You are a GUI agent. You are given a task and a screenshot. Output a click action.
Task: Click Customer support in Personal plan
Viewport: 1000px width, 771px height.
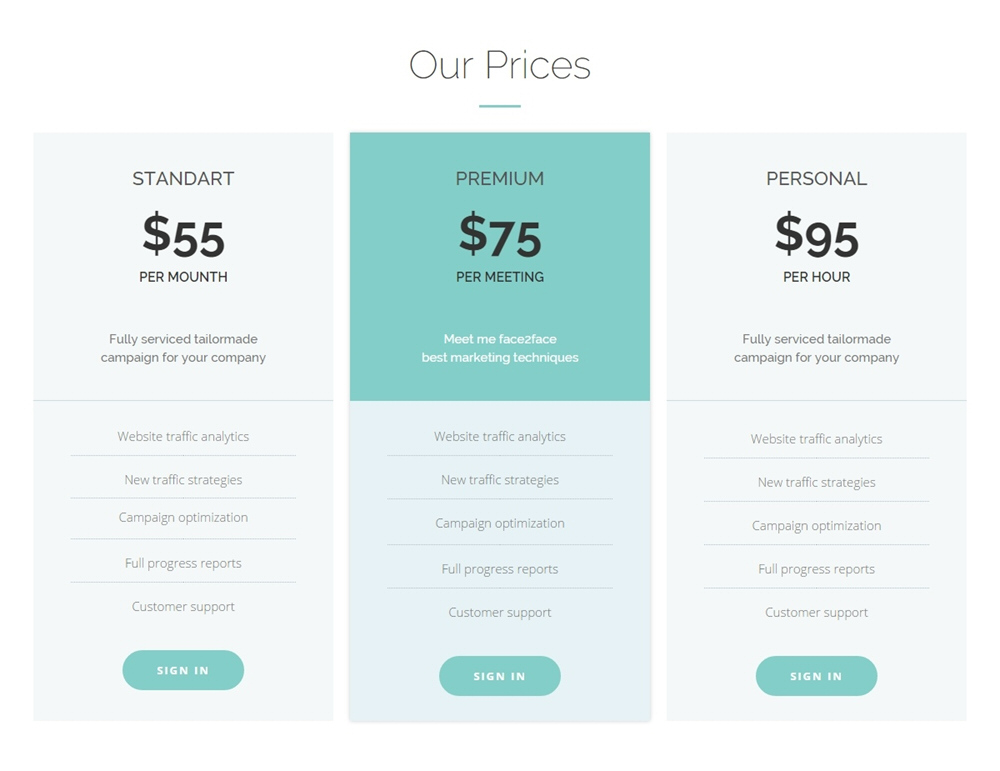click(816, 613)
